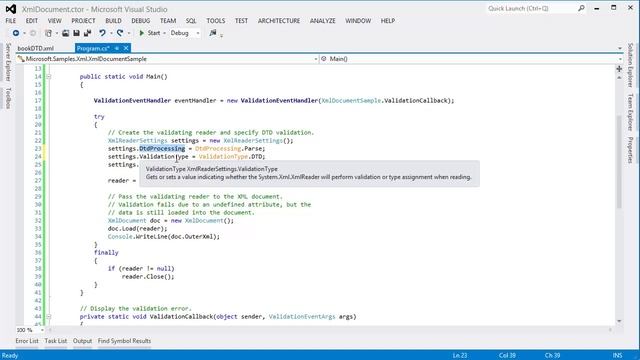Switch to the bookDTD.xml tab

(36, 48)
